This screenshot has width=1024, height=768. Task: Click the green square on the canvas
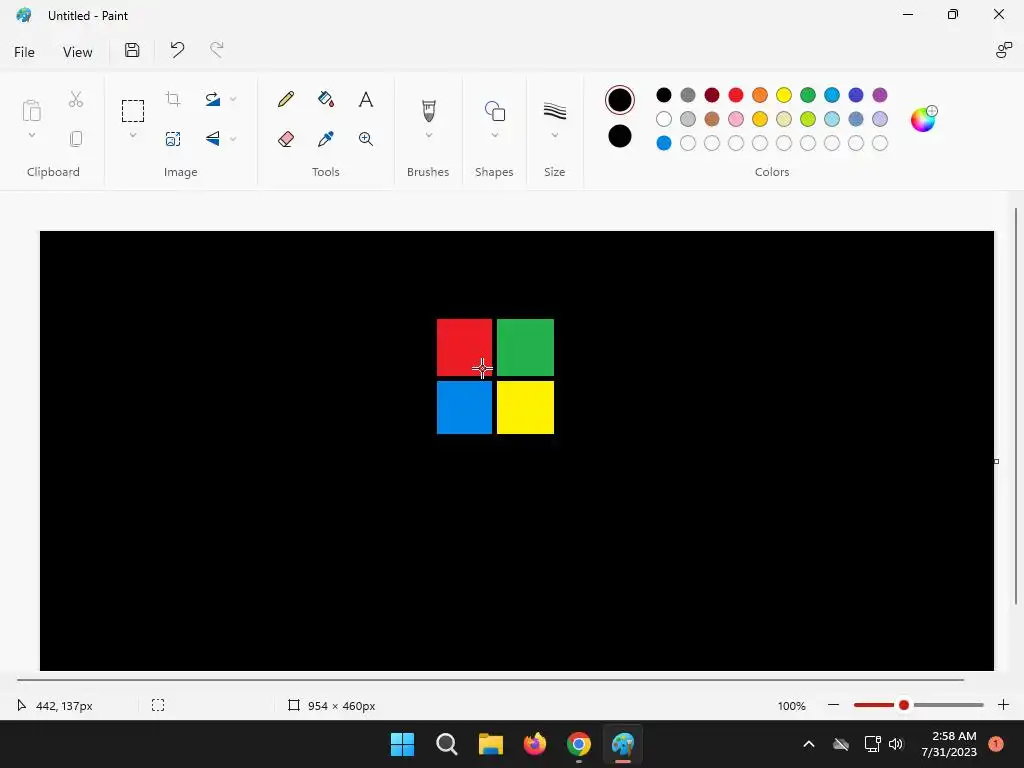[x=525, y=347]
